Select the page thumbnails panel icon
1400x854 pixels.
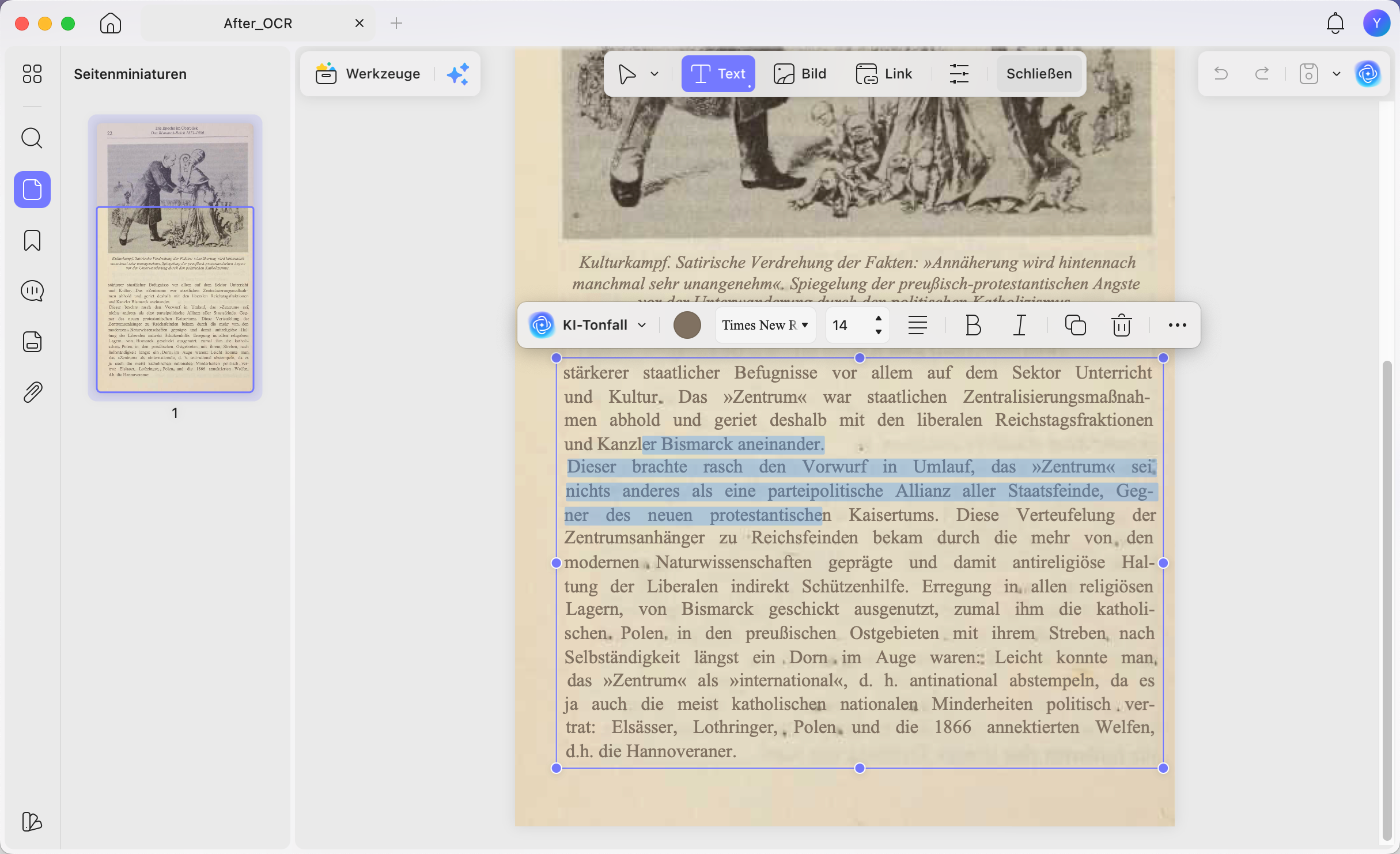tap(32, 190)
